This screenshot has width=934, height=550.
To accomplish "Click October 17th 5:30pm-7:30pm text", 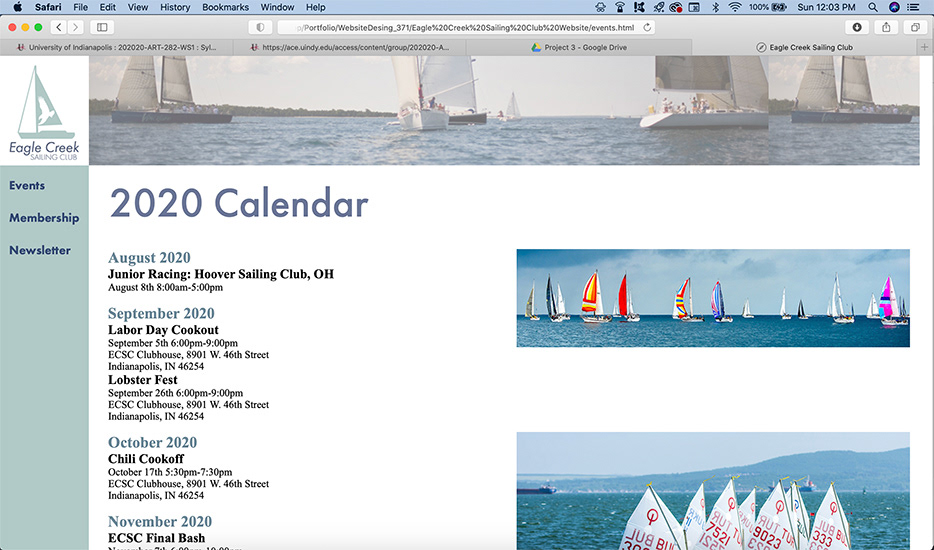I will tap(170, 472).
